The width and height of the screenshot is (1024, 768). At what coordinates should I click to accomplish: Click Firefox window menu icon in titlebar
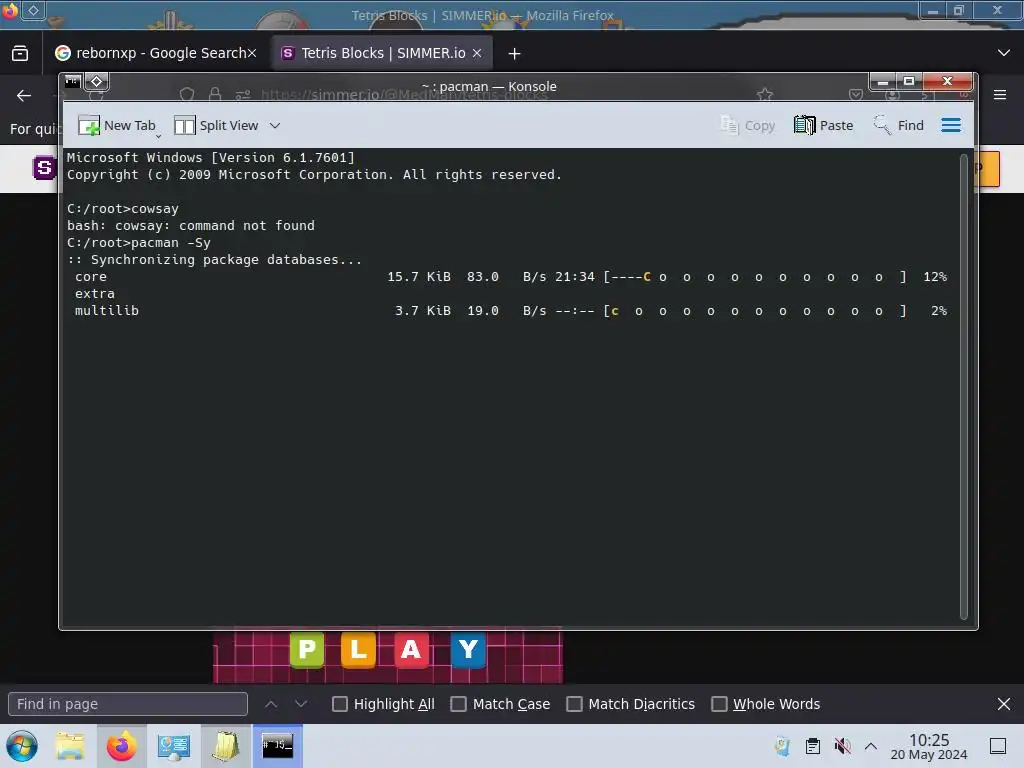(x=9, y=10)
